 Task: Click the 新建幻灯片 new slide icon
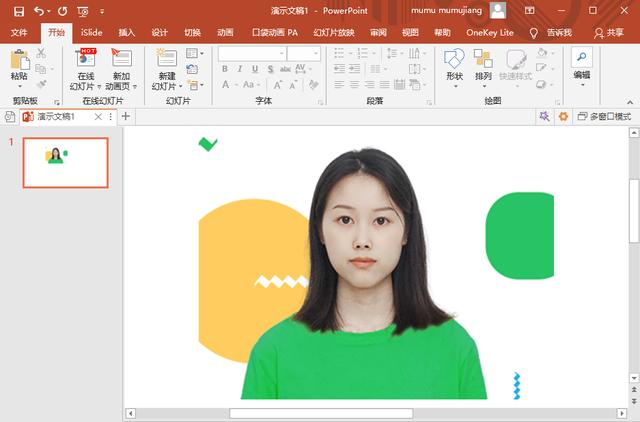click(x=167, y=58)
